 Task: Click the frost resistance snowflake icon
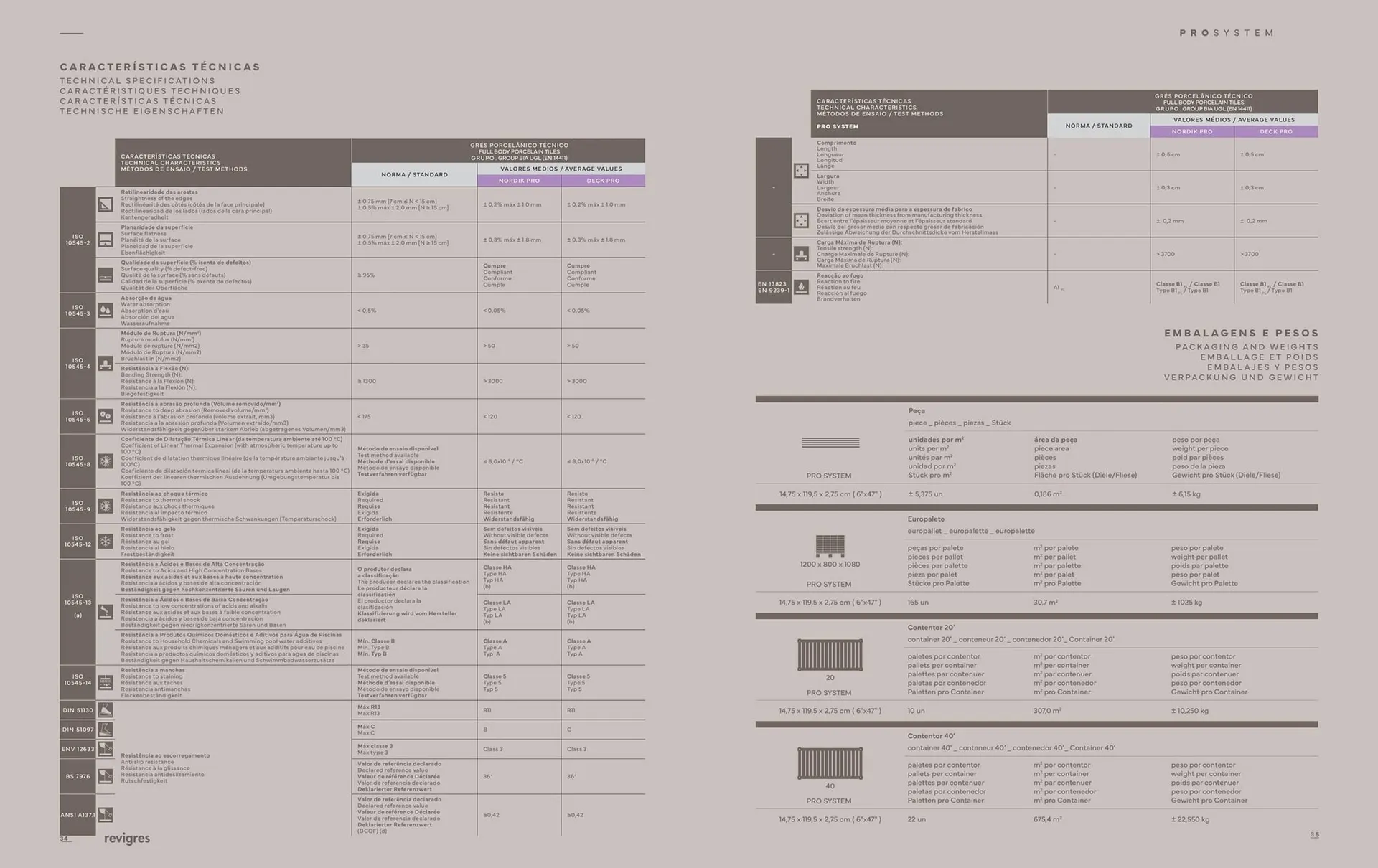click(106, 542)
